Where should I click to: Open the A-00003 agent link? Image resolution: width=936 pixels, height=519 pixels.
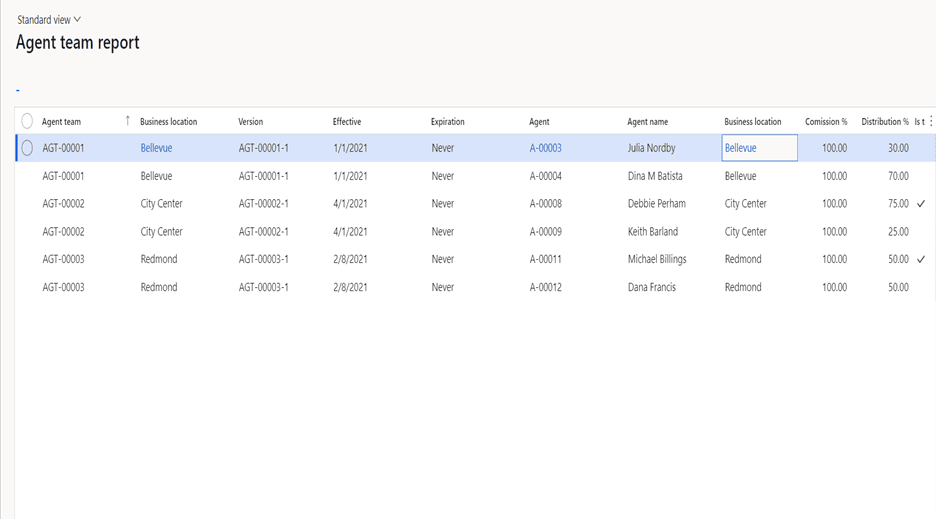coord(546,148)
